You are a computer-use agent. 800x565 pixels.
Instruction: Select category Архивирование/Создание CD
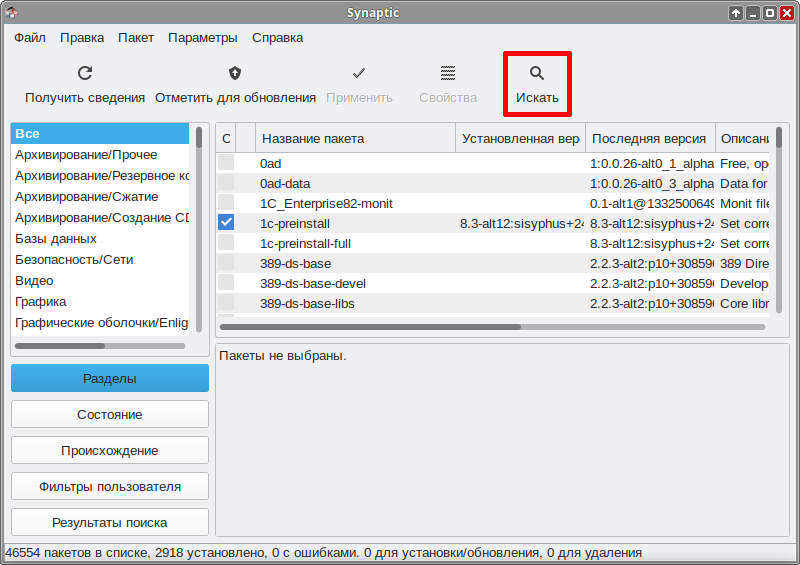click(x=100, y=217)
